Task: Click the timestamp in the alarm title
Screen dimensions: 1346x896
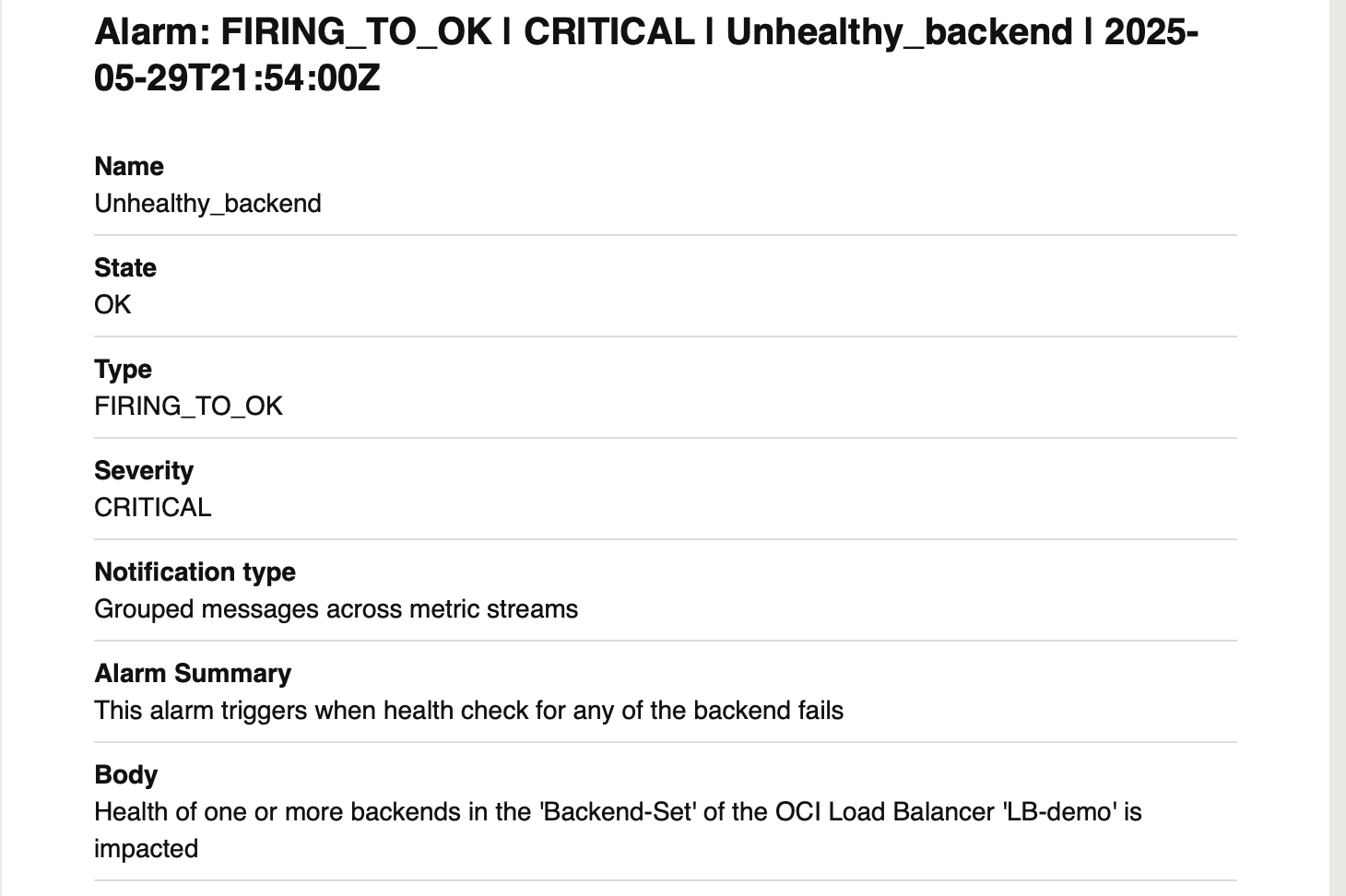Action: [x=237, y=79]
